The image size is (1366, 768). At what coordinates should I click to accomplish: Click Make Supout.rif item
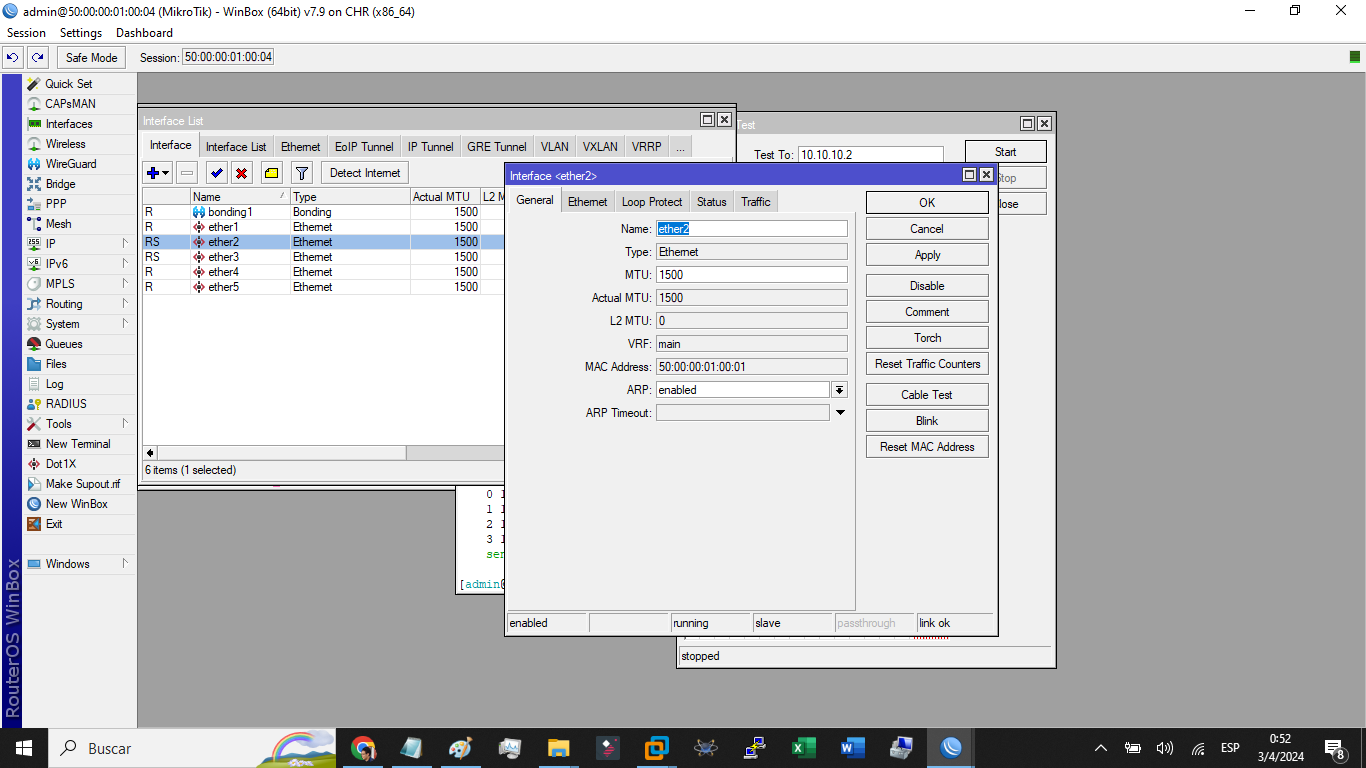point(82,484)
